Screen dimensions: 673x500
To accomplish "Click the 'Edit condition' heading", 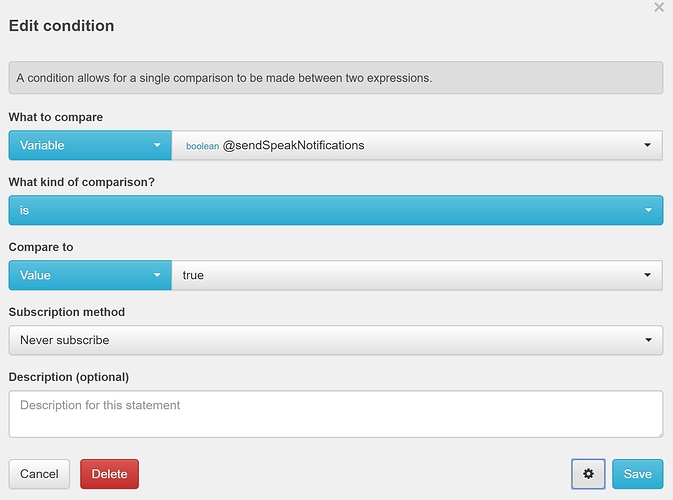I will coord(61,26).
